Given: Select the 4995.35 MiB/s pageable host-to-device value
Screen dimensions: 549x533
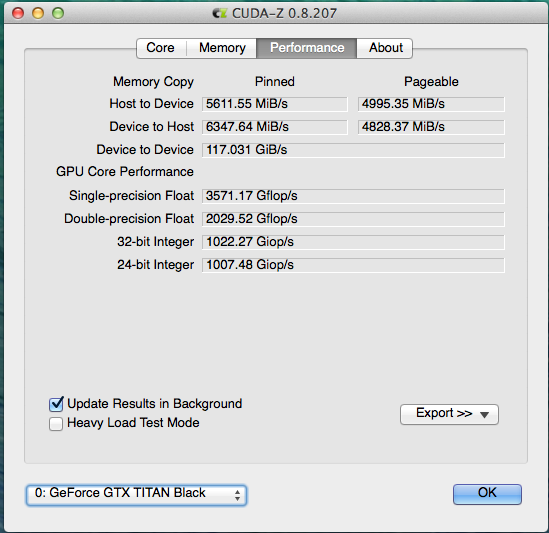Looking at the screenshot, I should [x=431, y=104].
